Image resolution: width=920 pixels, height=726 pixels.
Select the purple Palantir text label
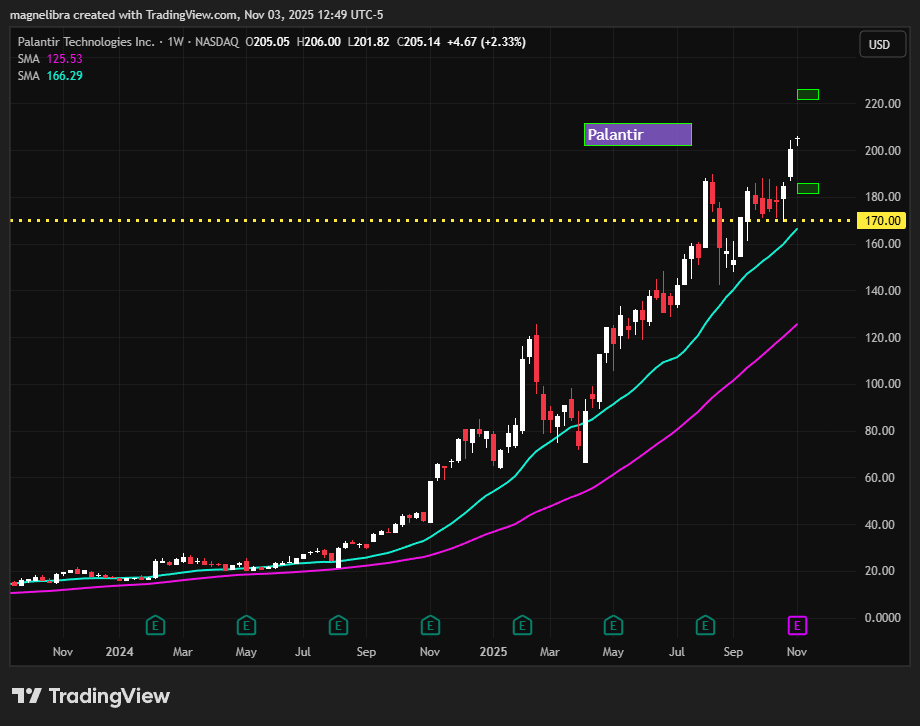click(638, 134)
